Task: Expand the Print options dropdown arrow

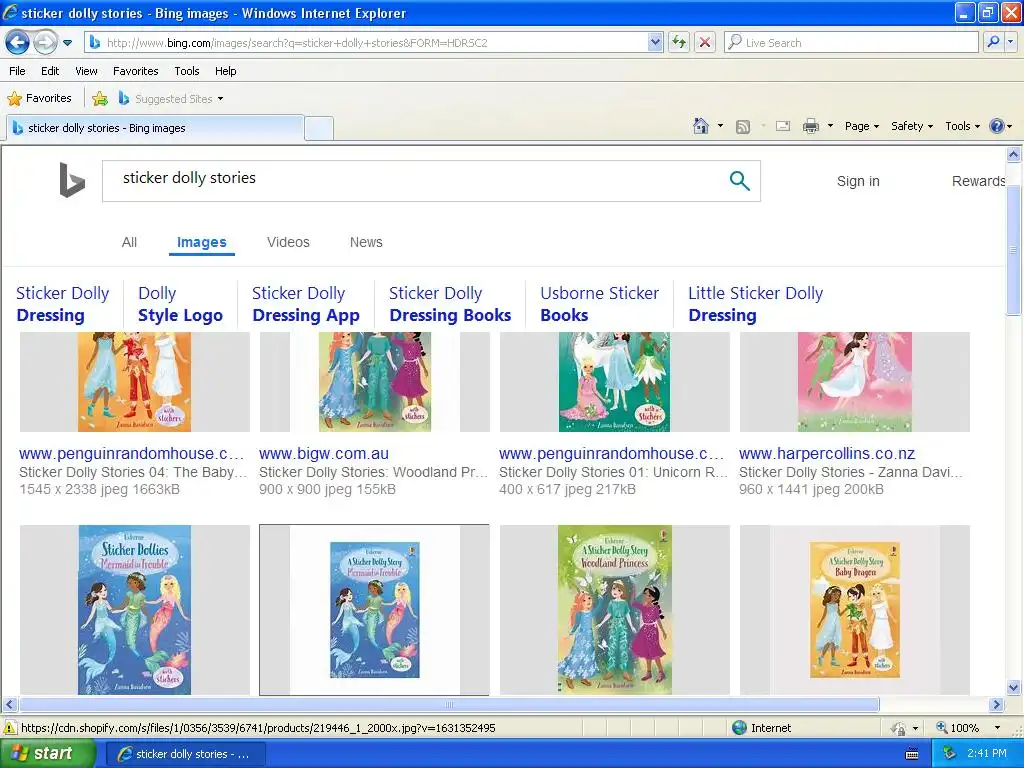Action: point(830,126)
